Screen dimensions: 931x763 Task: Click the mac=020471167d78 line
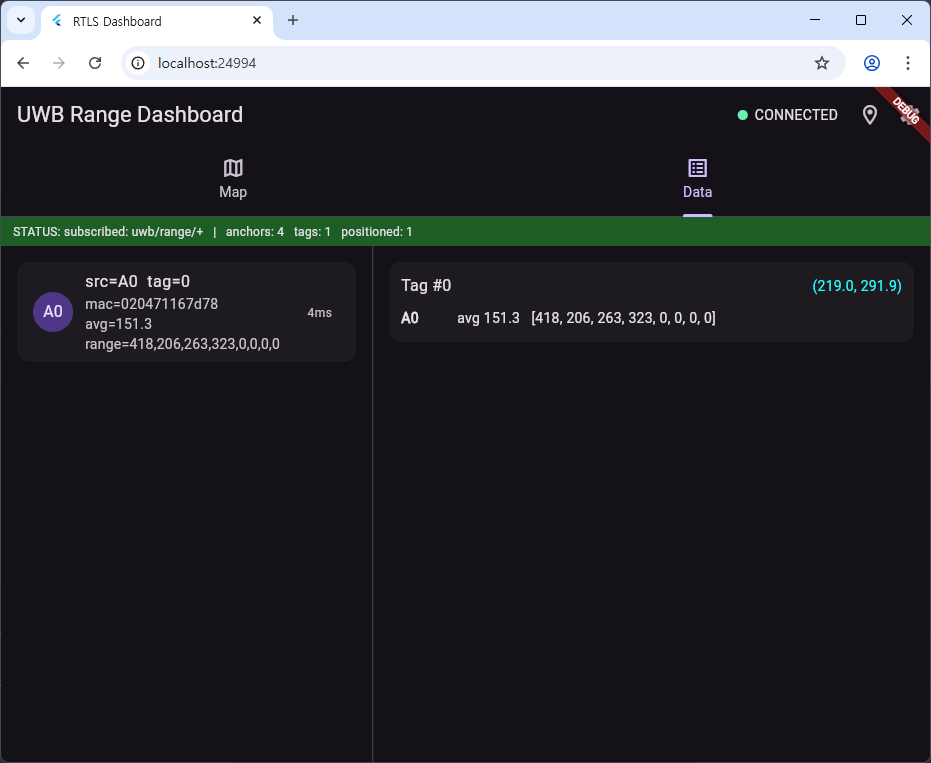151,304
